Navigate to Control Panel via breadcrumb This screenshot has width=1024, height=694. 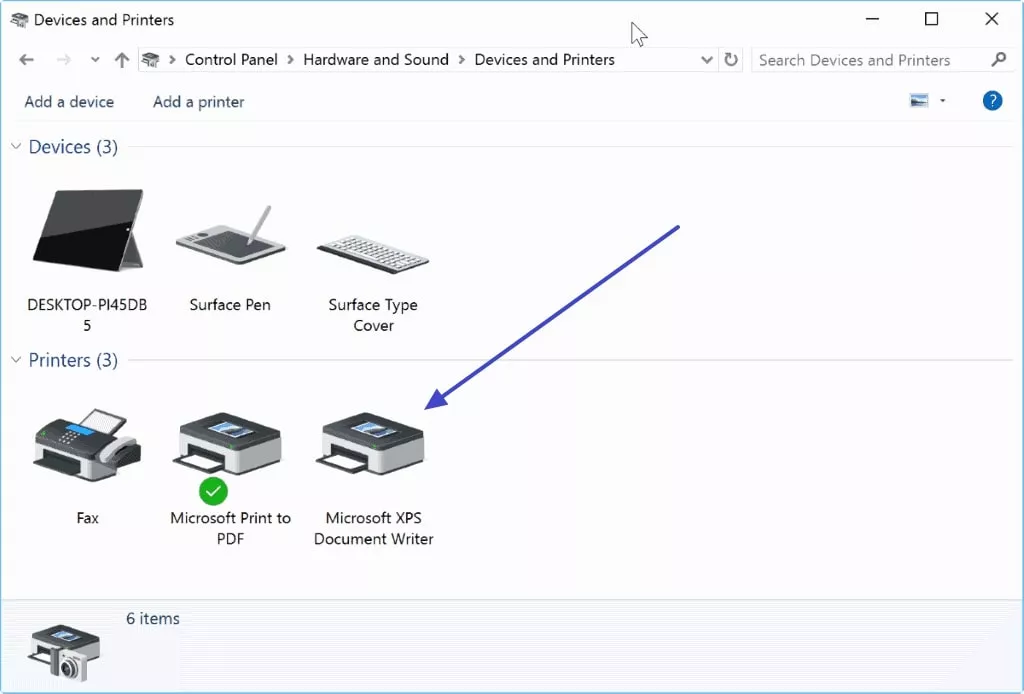click(231, 59)
